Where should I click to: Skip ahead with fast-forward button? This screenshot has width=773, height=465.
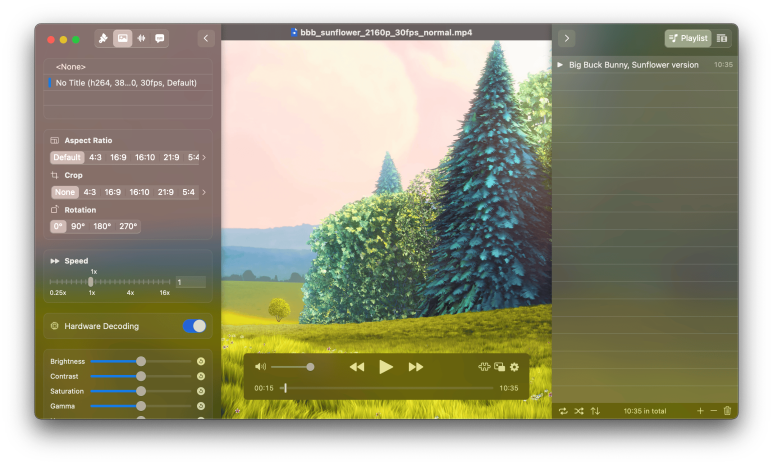pos(416,367)
